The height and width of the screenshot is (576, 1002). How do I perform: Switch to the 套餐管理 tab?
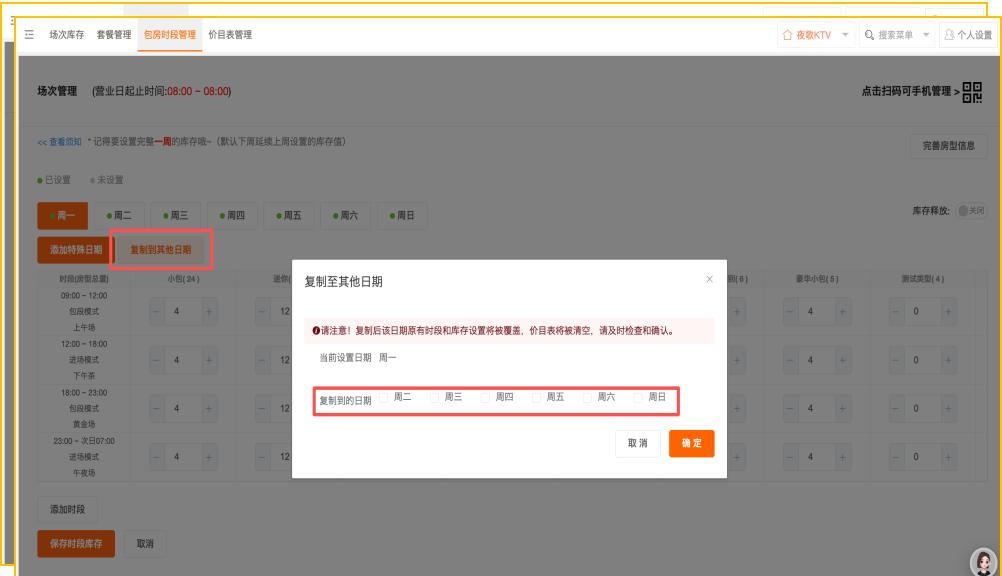coord(114,35)
